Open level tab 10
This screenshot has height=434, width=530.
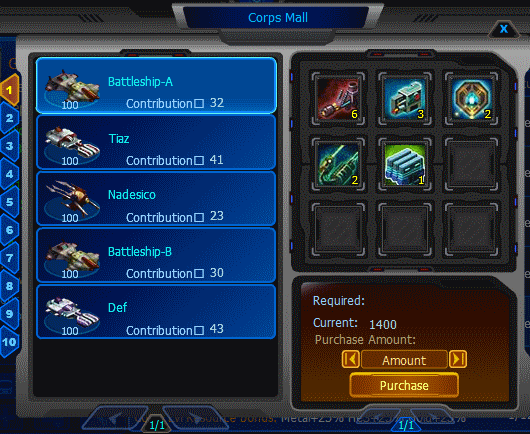pos(9,342)
